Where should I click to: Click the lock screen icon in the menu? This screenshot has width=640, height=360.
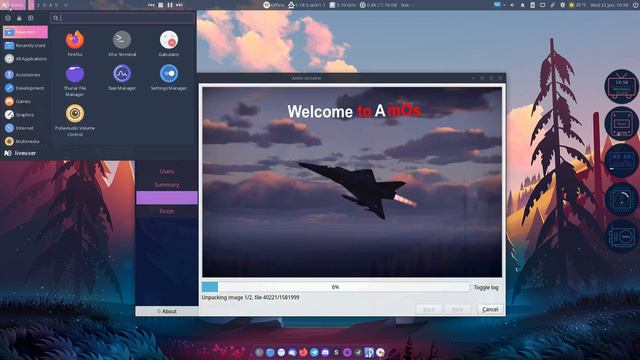19,18
